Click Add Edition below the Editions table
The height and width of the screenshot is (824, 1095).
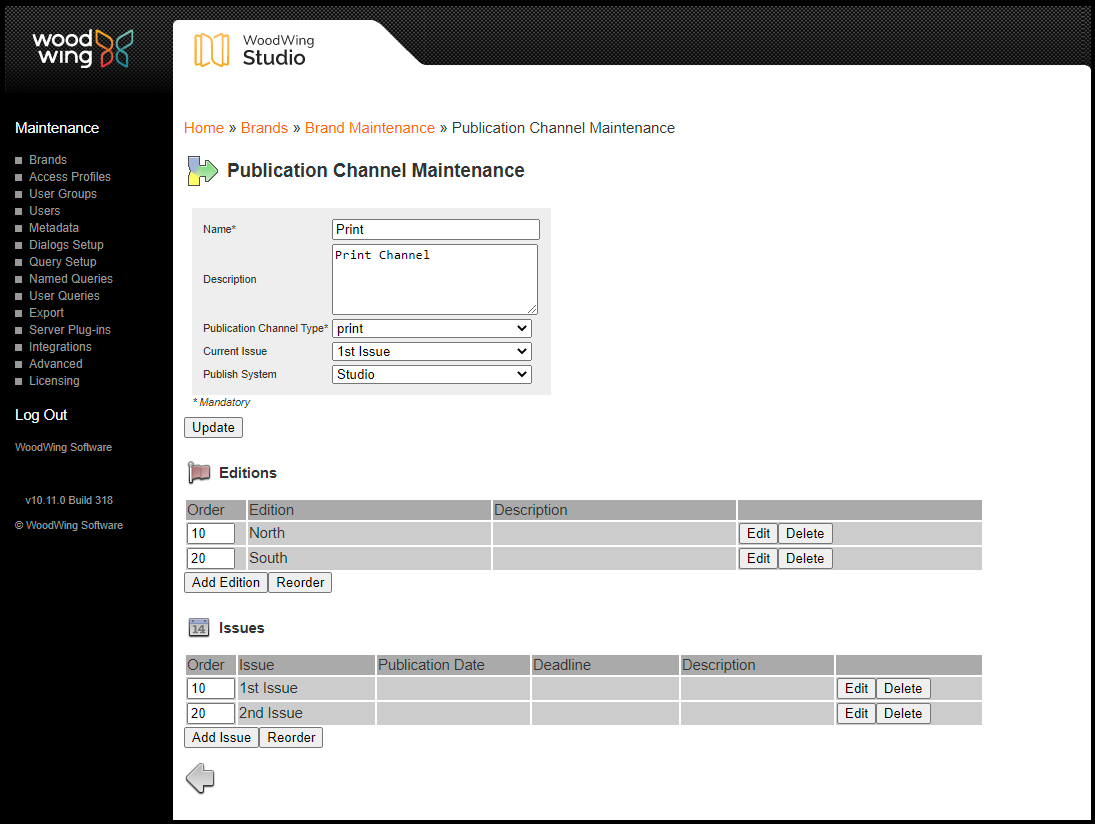click(x=225, y=582)
